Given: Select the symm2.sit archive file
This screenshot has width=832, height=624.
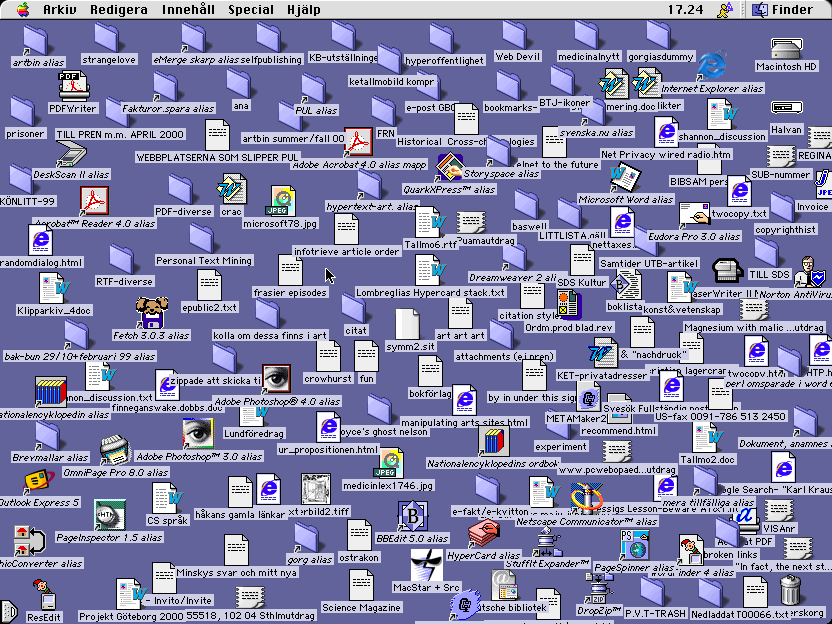Looking at the screenshot, I should [407, 324].
